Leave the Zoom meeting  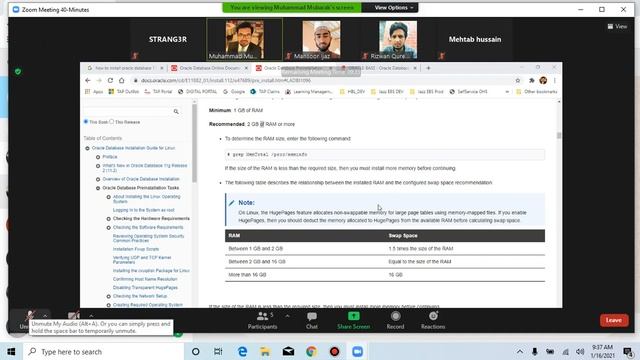pos(614,320)
